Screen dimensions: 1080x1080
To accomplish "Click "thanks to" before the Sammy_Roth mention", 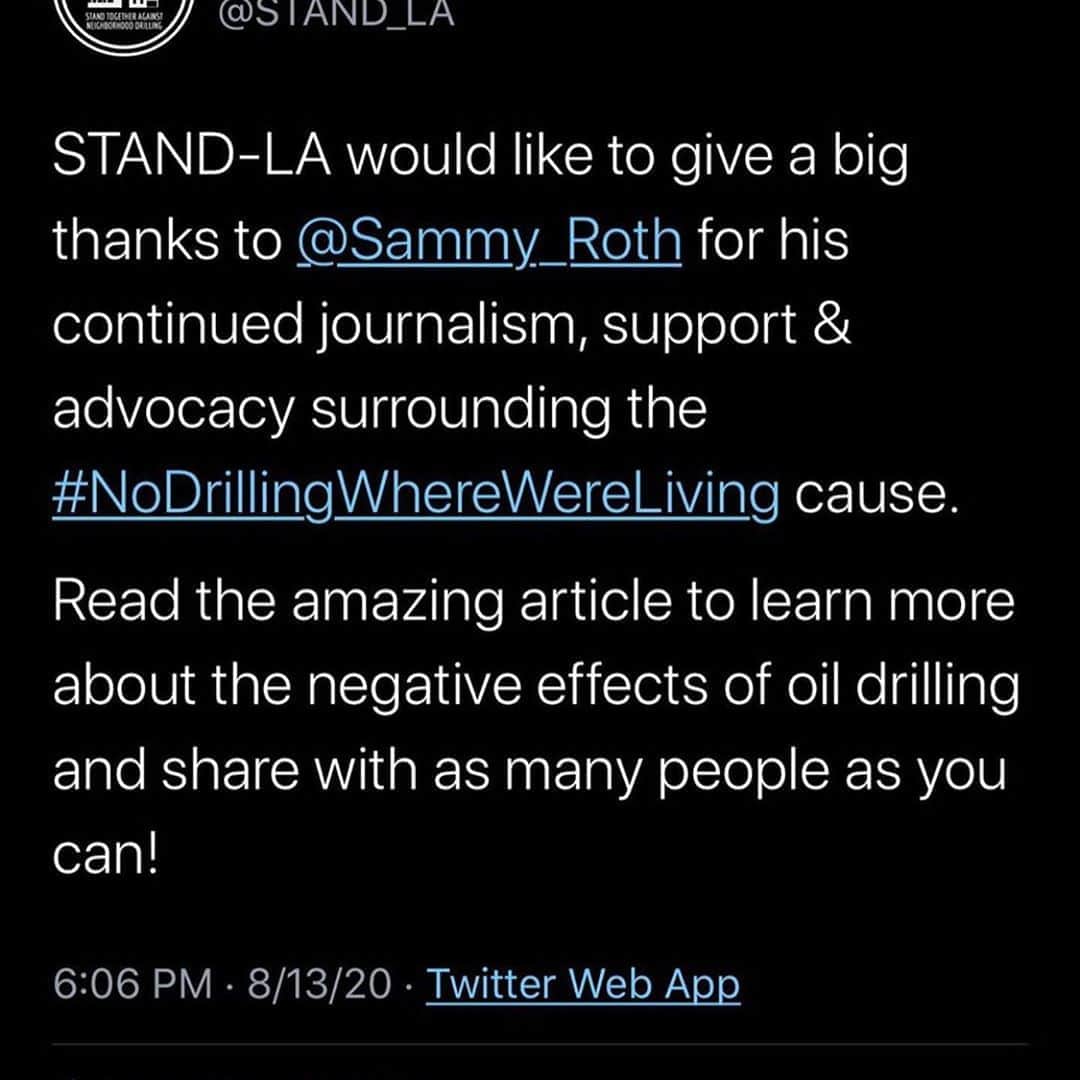I will coord(167,240).
